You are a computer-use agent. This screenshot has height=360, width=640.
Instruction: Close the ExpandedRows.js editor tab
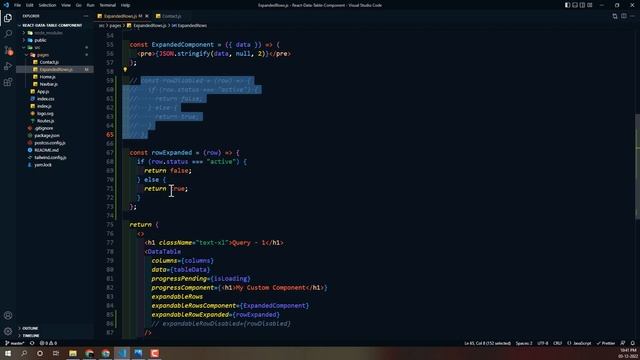147,16
